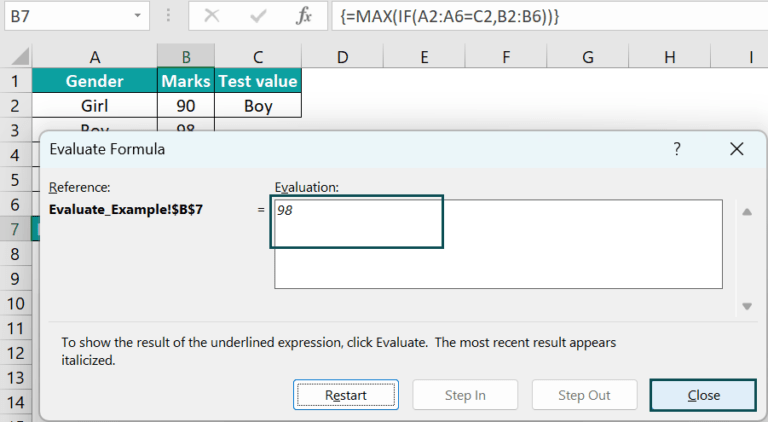Select column B header
The height and width of the screenshot is (422, 768).
click(186, 57)
